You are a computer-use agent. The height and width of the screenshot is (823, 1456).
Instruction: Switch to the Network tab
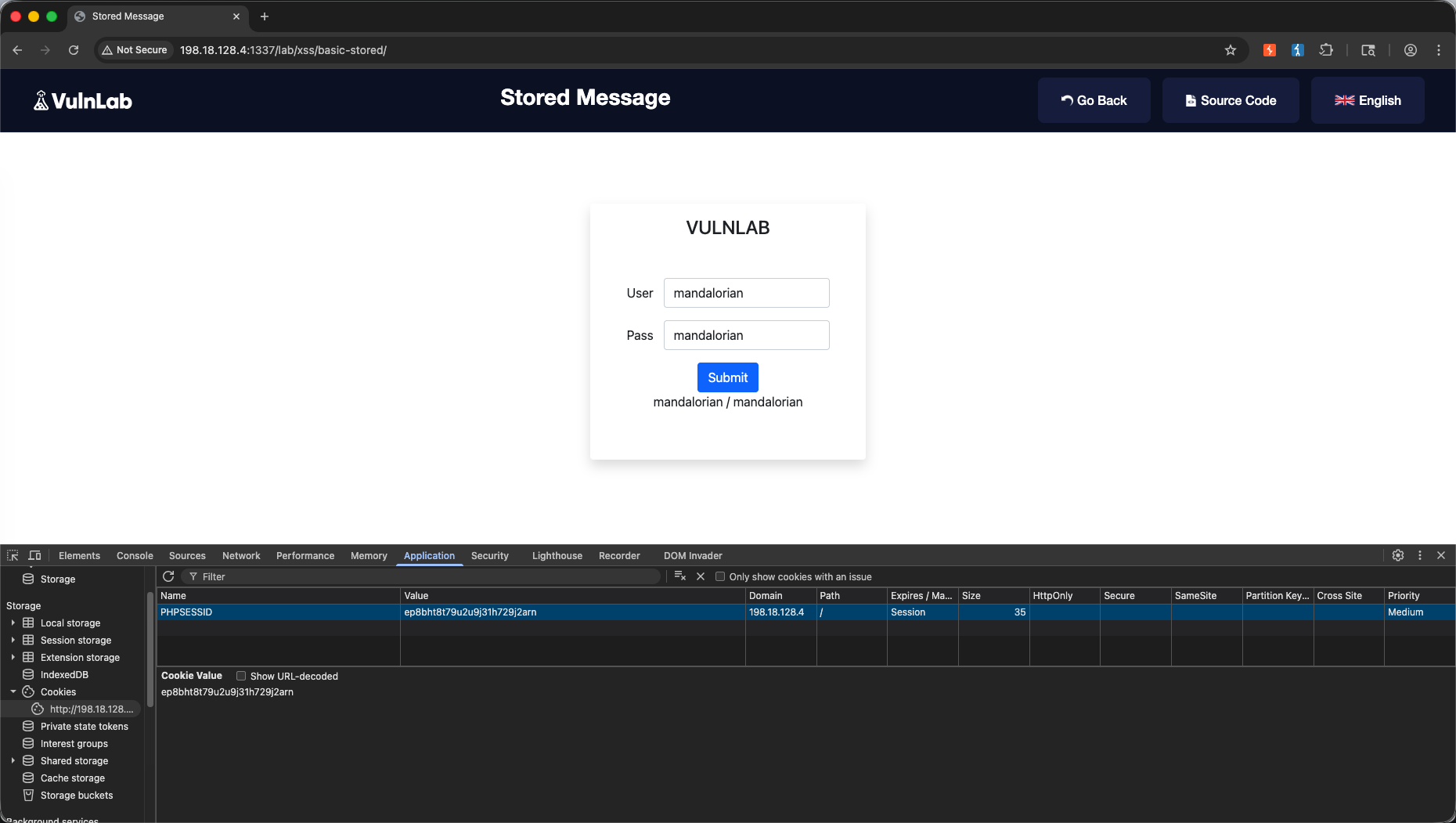(241, 556)
